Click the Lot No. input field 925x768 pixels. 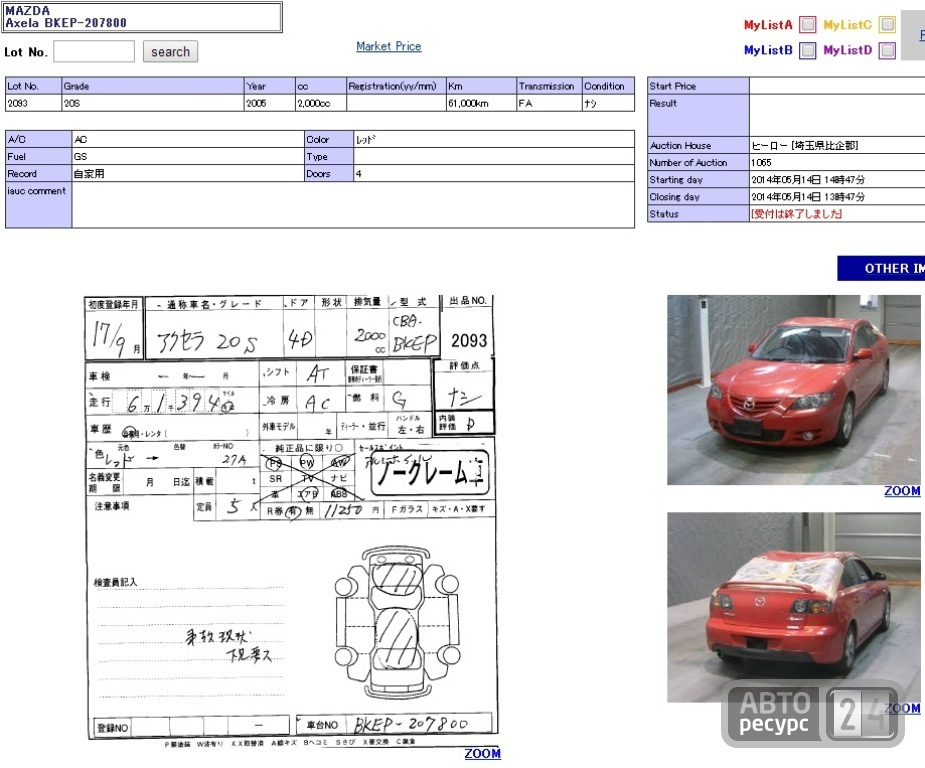tap(94, 51)
